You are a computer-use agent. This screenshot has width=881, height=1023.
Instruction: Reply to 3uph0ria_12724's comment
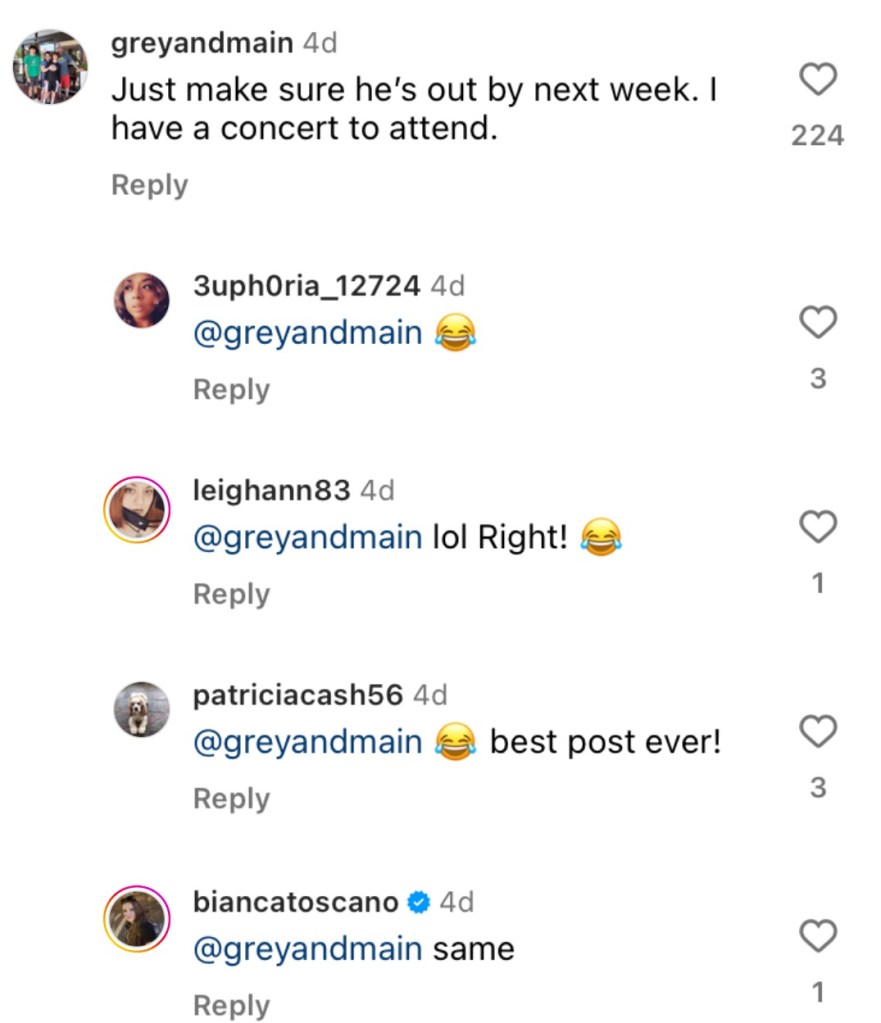[x=231, y=389]
